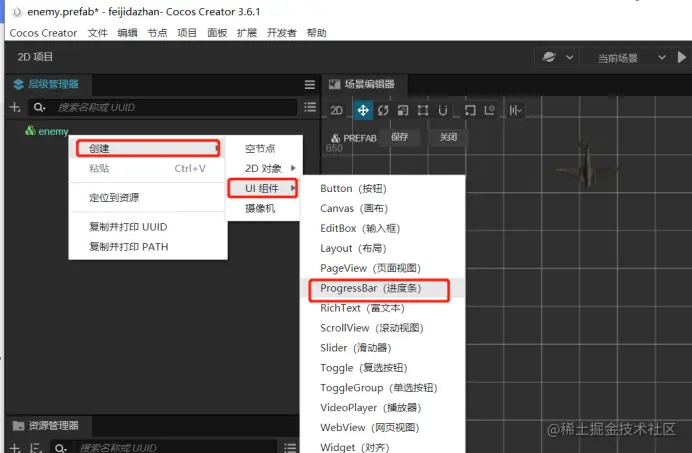Click the 保存 prefab button
This screenshot has height=453, width=692.
(x=399, y=137)
